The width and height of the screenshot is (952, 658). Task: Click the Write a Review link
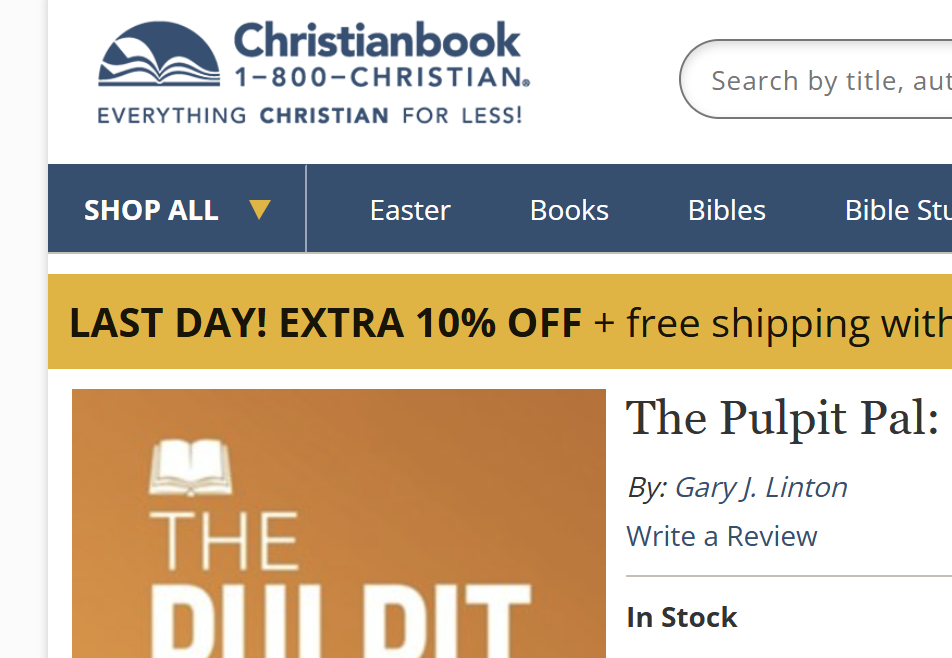722,536
